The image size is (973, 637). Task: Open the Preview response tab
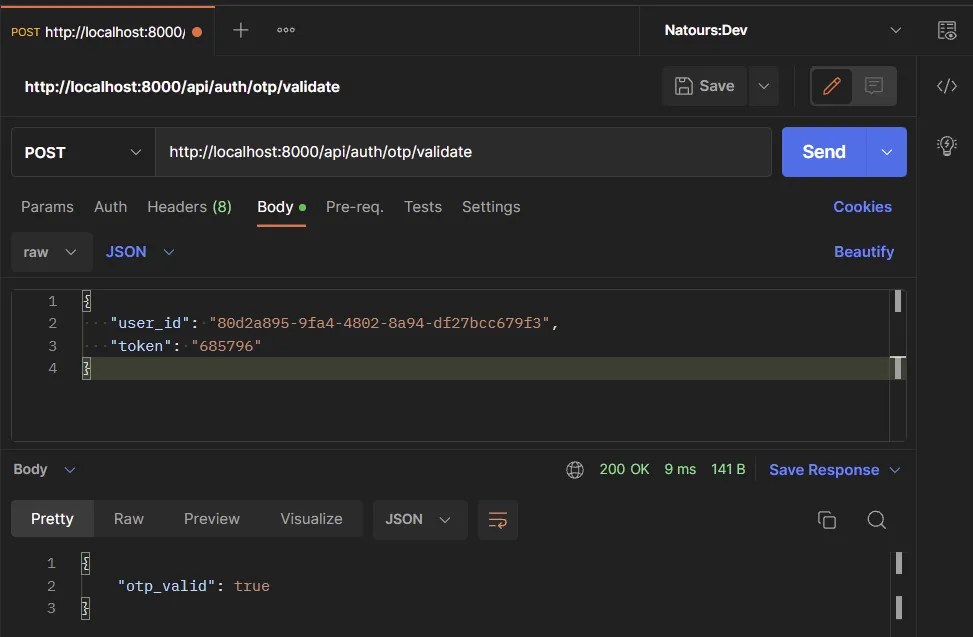click(x=211, y=519)
